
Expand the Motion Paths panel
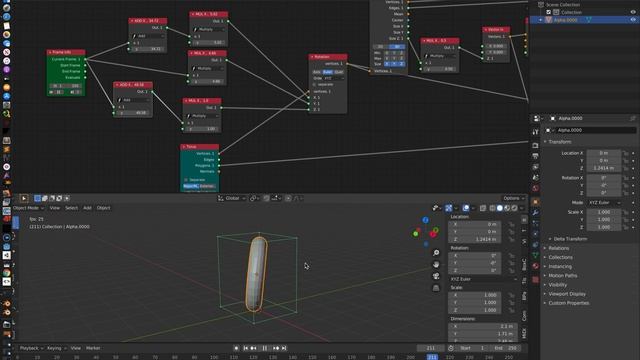(562, 276)
